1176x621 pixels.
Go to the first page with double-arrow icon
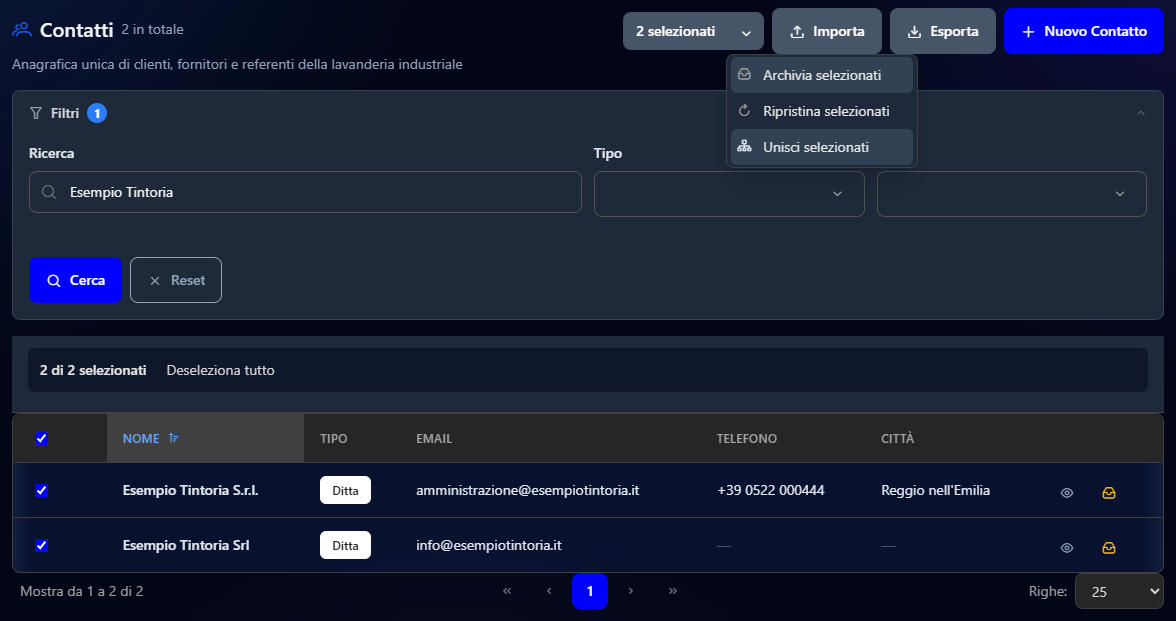point(507,591)
